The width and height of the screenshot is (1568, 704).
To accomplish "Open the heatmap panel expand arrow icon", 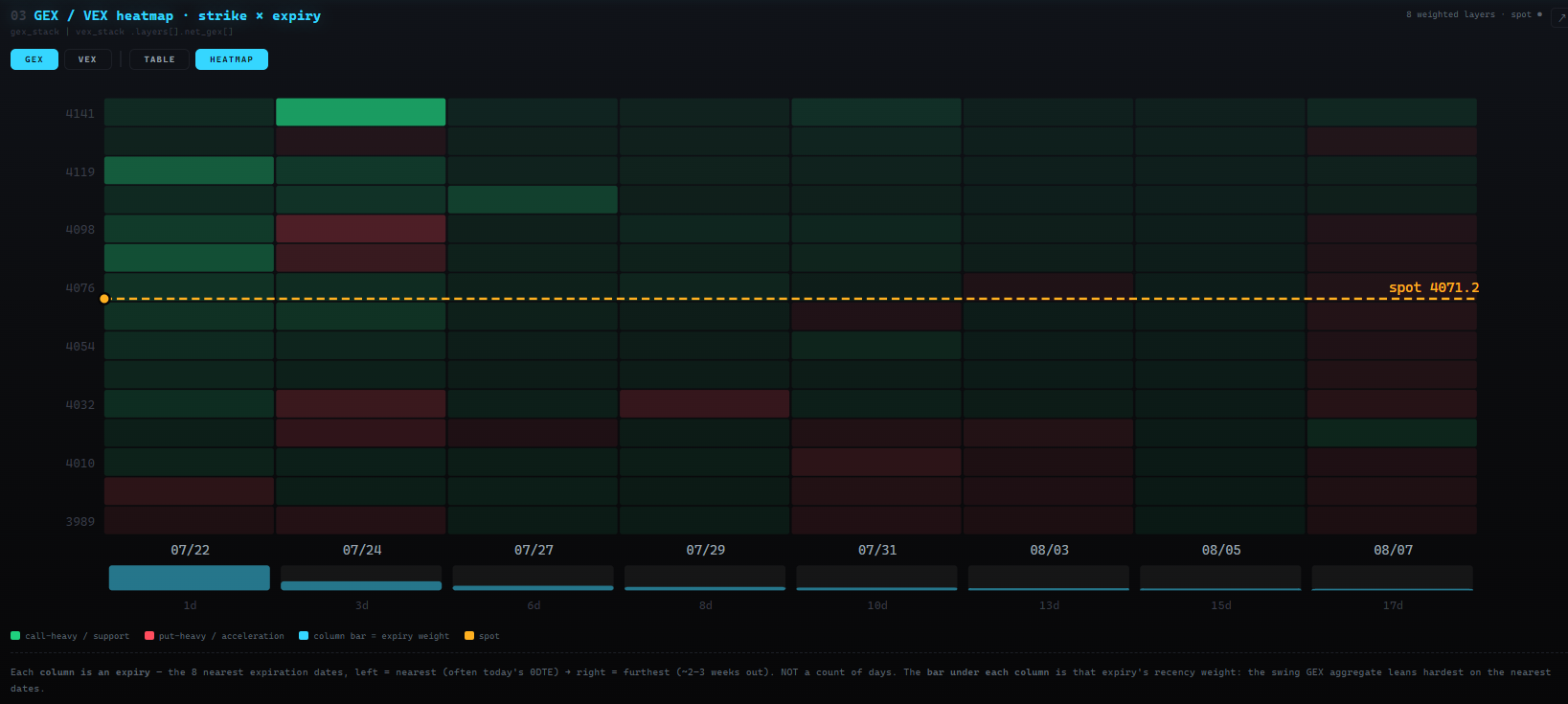I will pos(1560,16).
